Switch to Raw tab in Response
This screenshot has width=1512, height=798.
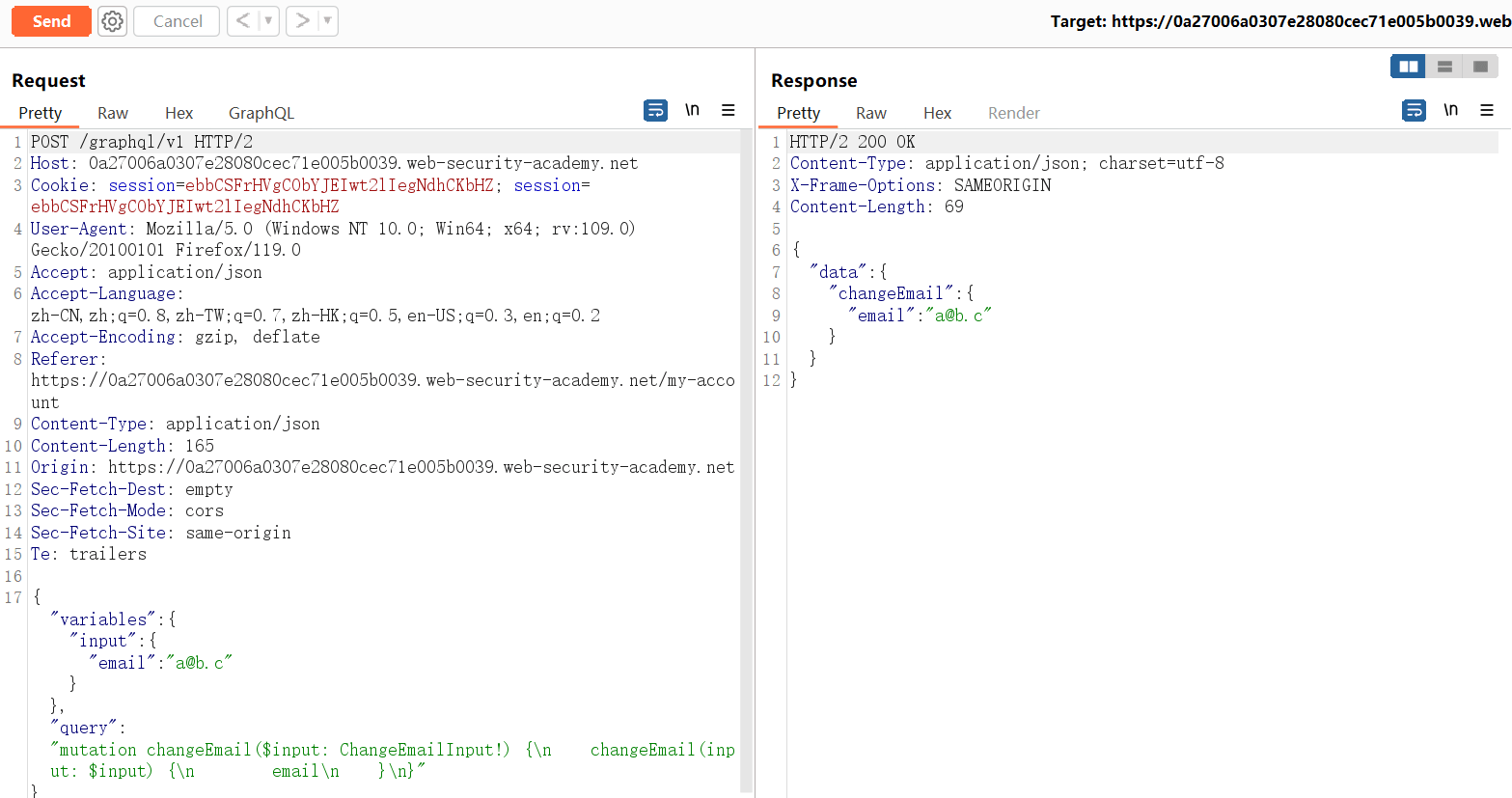870,113
